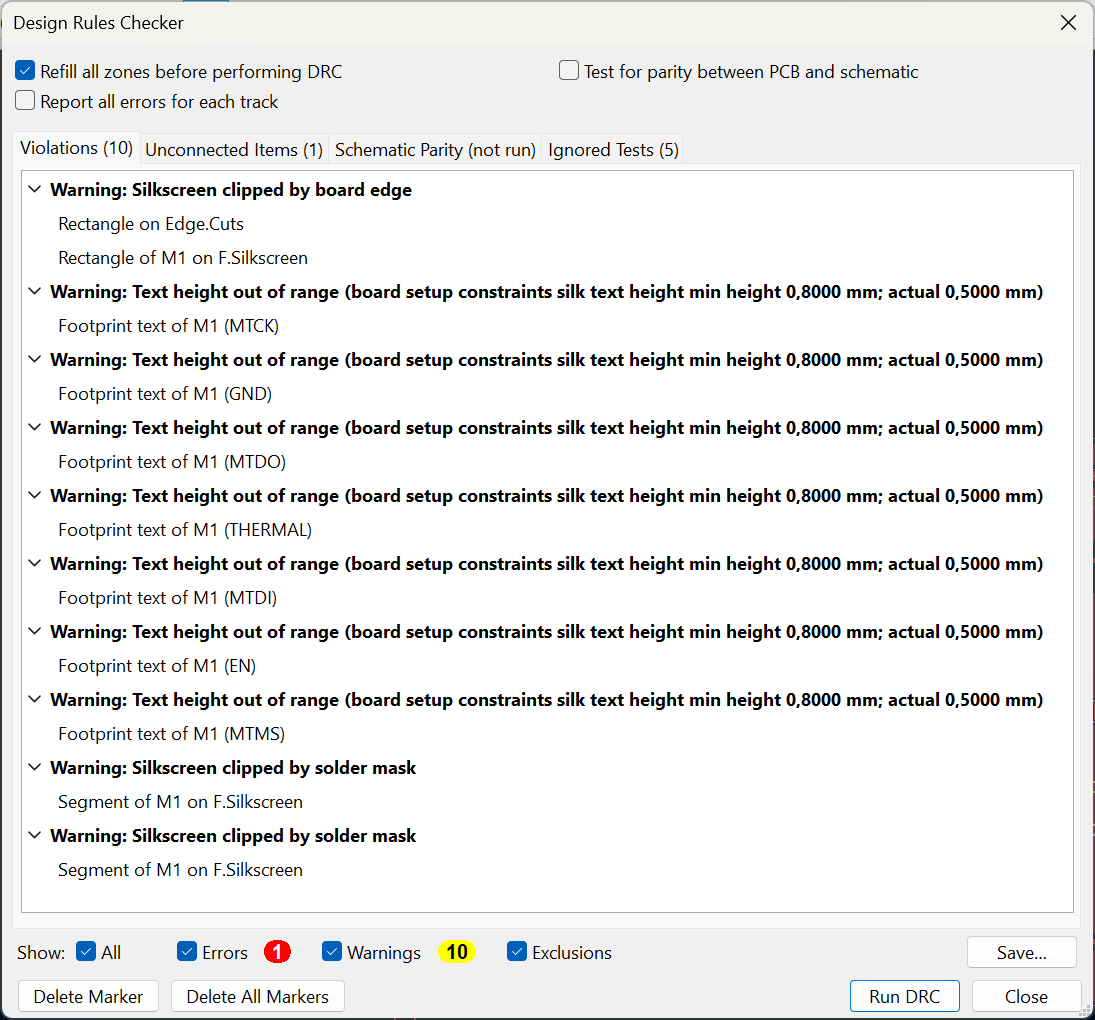Click the Run DRC button
Screen dimensions: 1095x1020
tap(904, 996)
